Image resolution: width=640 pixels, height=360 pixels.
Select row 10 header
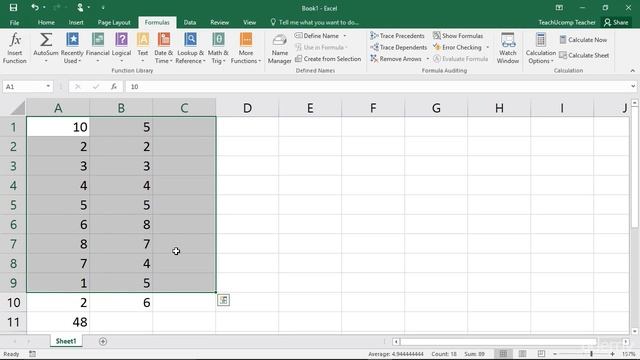pos(13,302)
